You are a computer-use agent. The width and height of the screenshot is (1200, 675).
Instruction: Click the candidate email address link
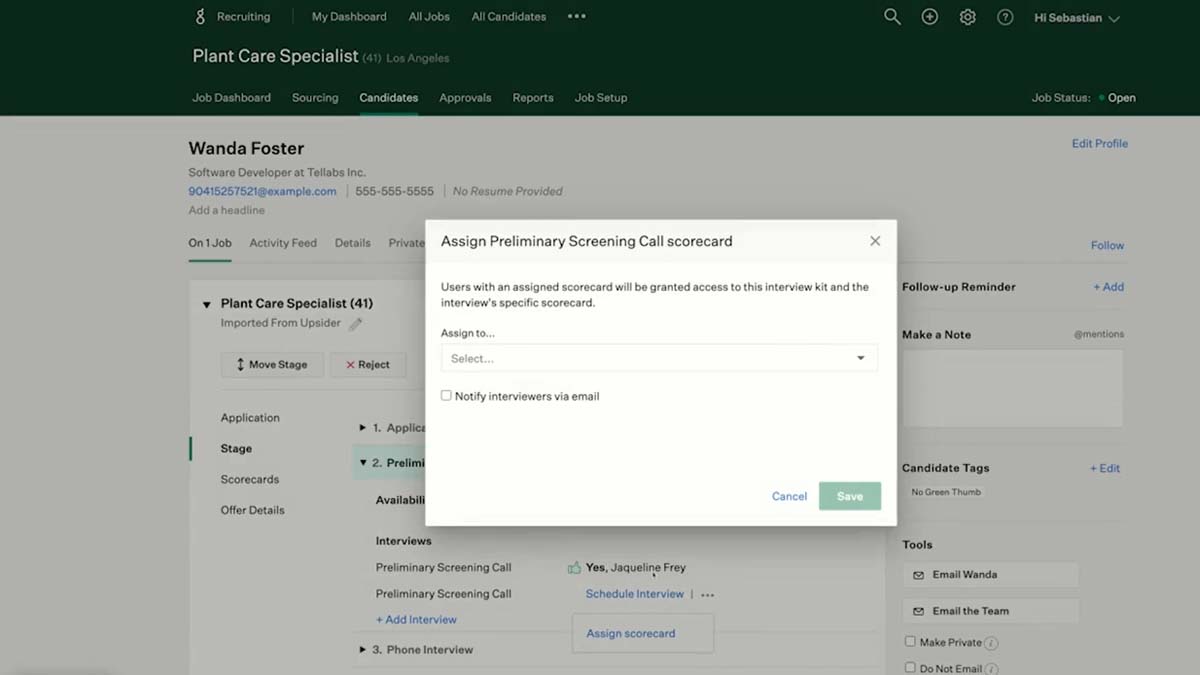tap(263, 192)
